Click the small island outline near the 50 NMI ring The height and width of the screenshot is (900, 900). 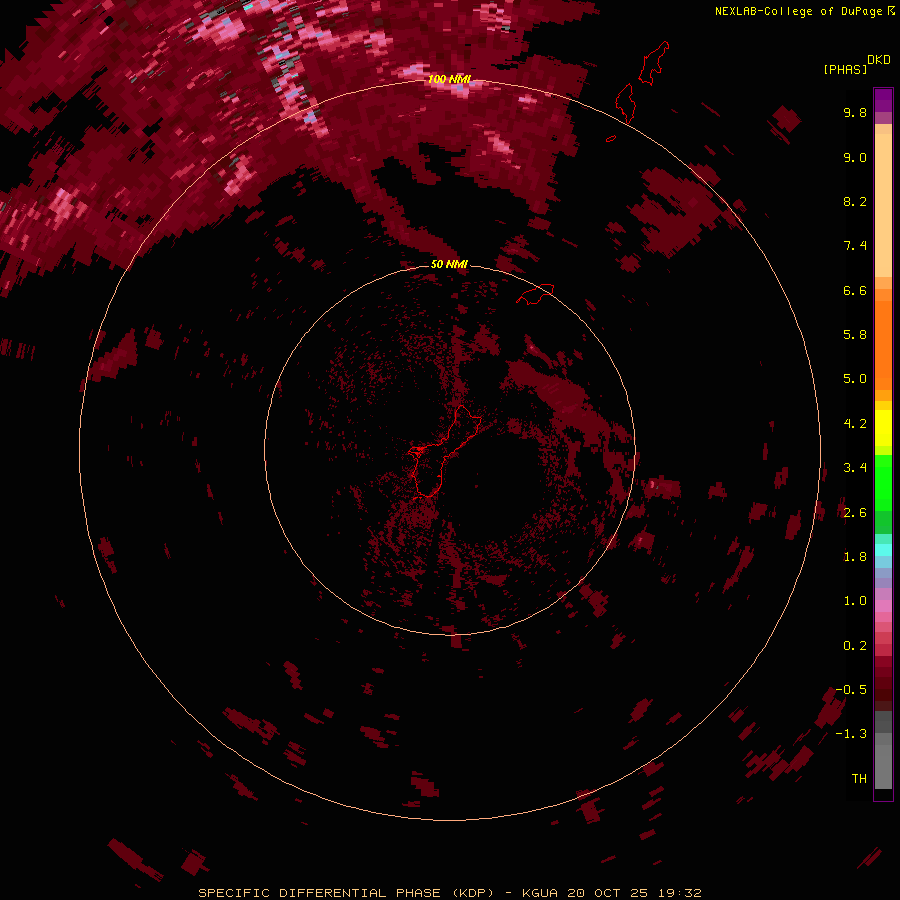[536, 294]
